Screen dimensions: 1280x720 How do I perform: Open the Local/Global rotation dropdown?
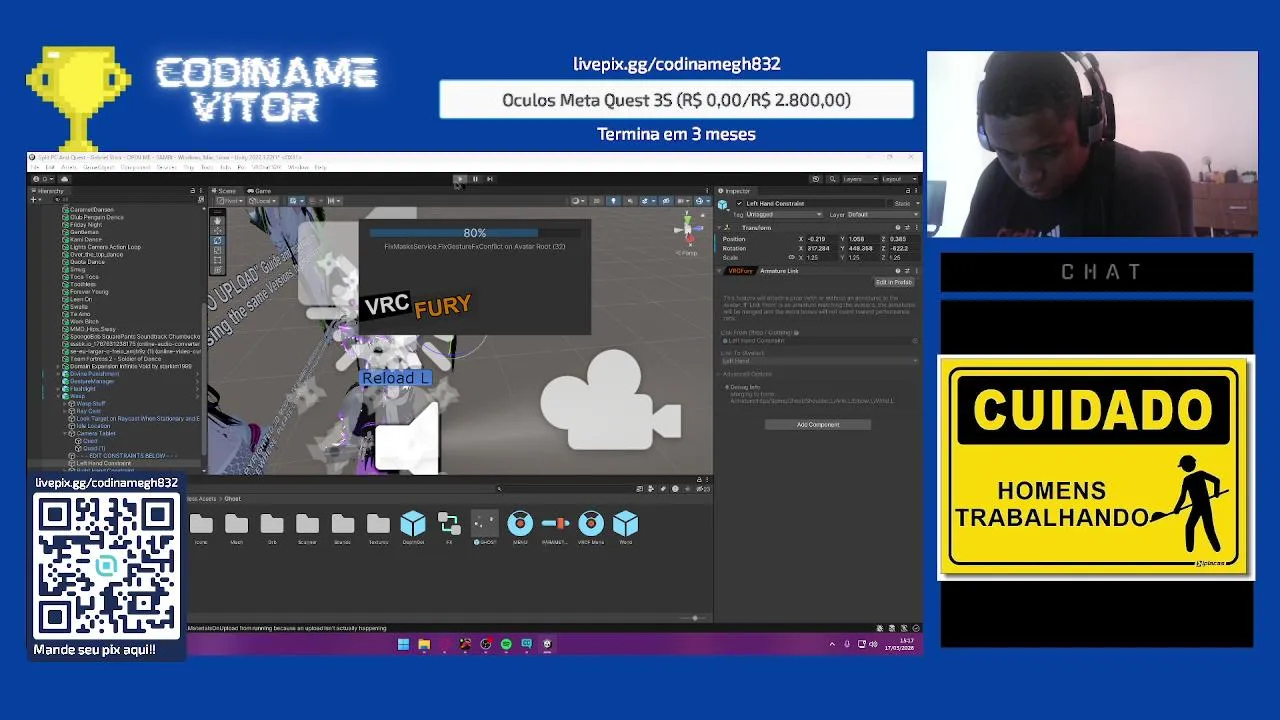[x=263, y=201]
